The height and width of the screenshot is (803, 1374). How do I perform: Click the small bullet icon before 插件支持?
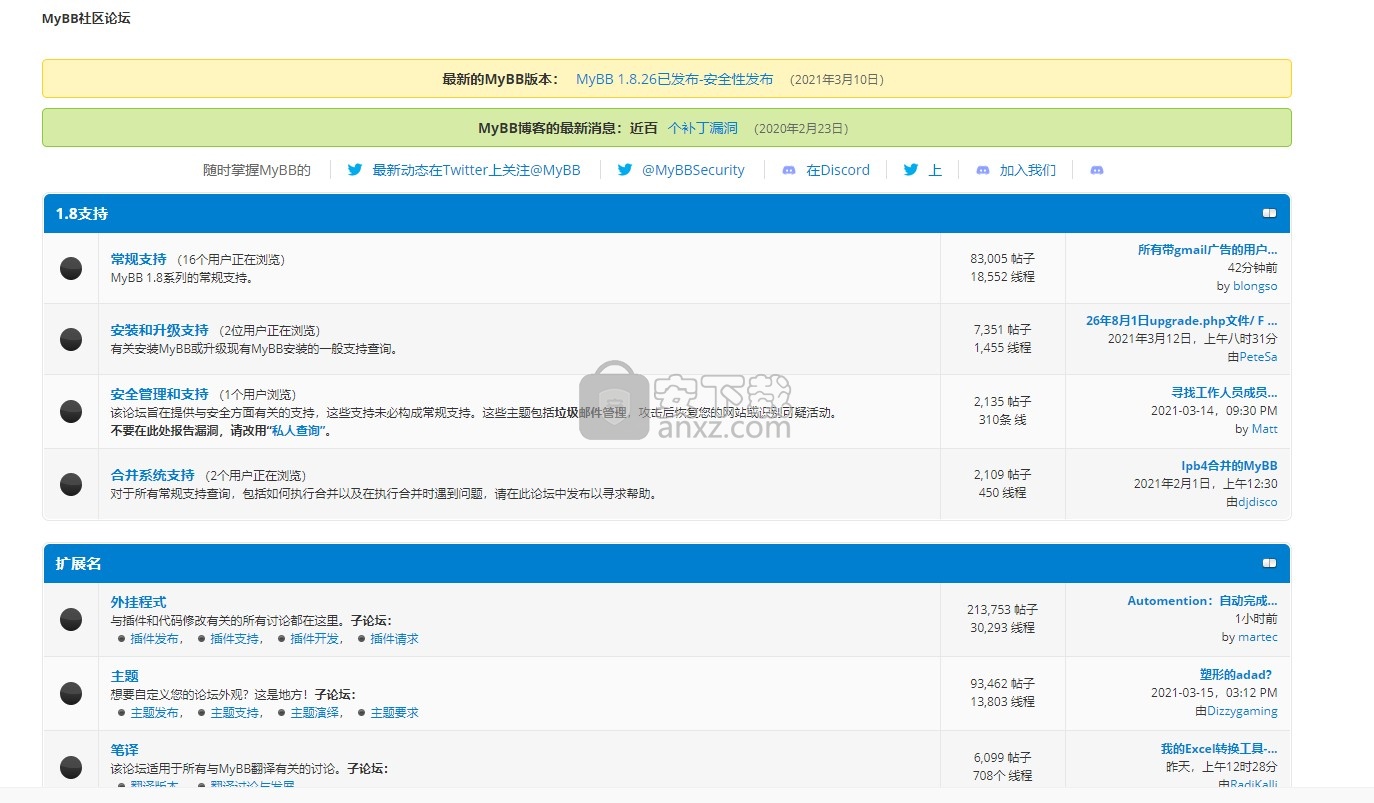(202, 639)
